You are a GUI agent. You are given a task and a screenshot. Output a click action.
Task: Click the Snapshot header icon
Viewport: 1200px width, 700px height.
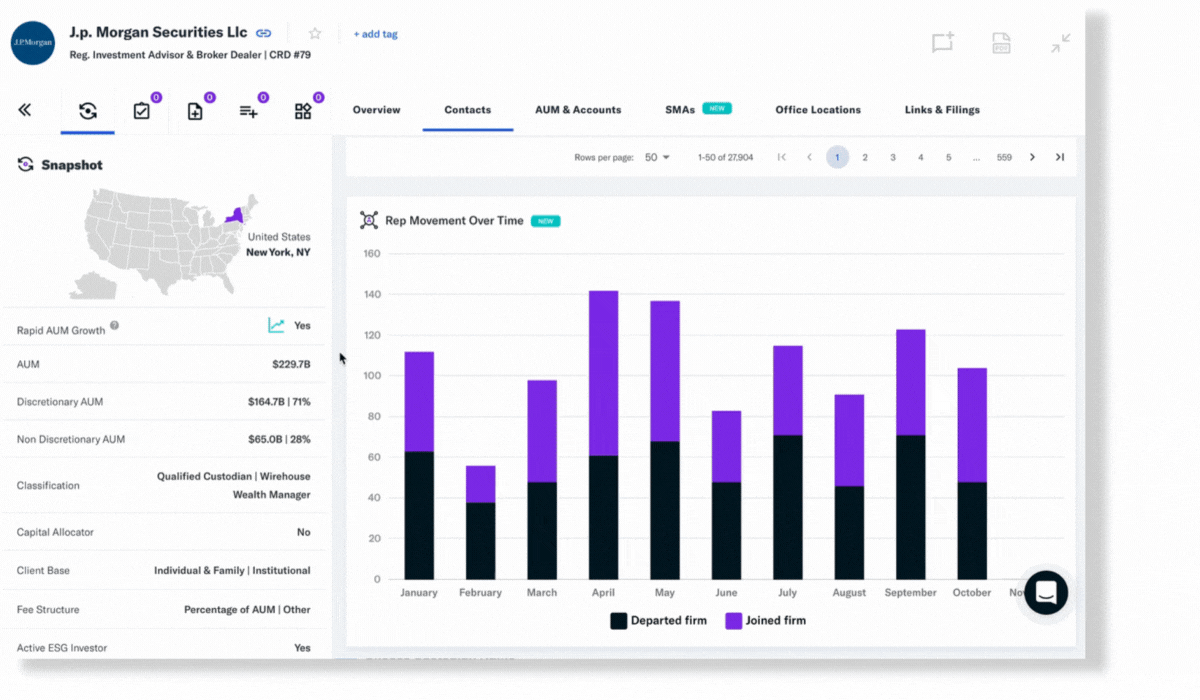tap(26, 165)
